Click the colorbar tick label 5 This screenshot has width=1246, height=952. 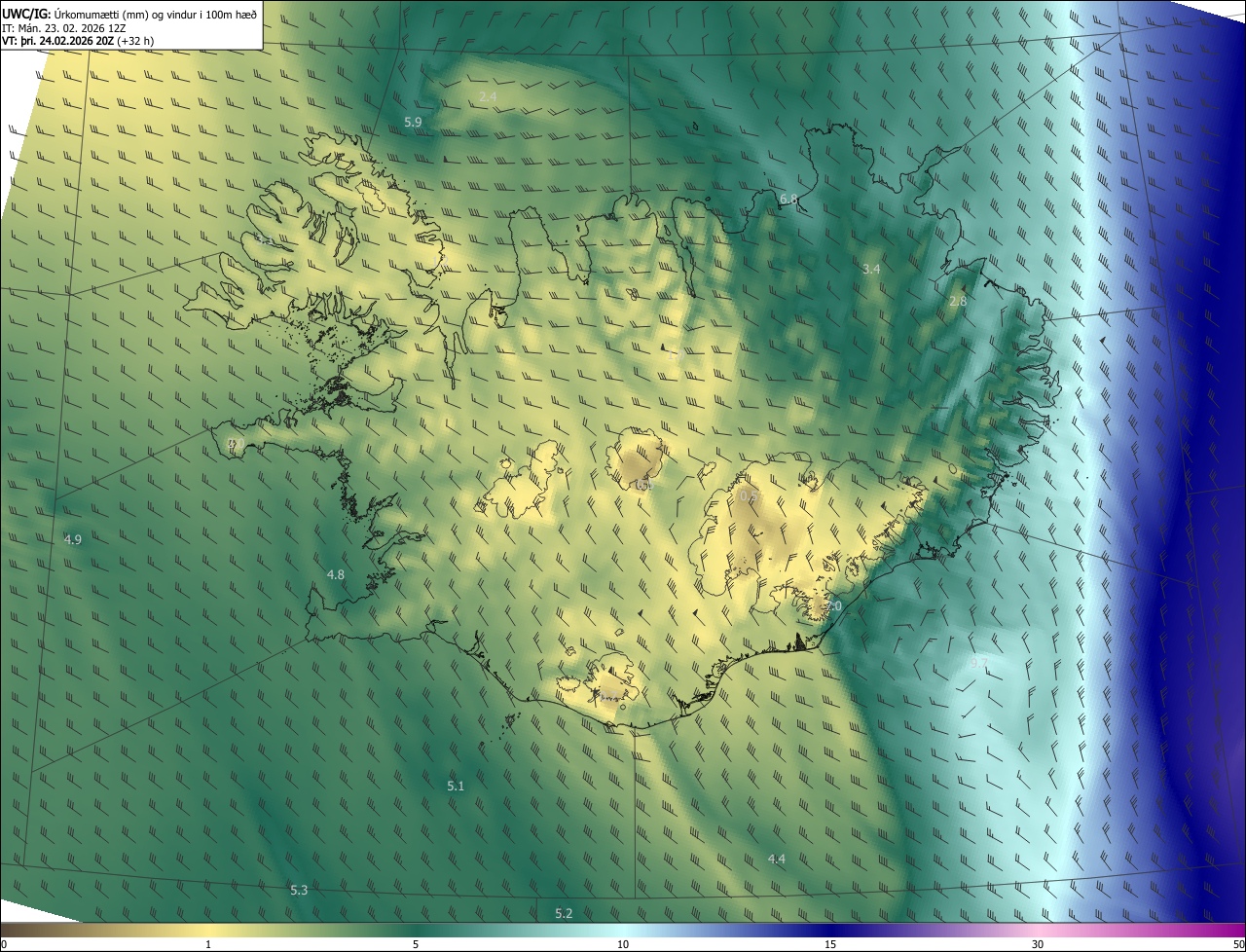416,944
